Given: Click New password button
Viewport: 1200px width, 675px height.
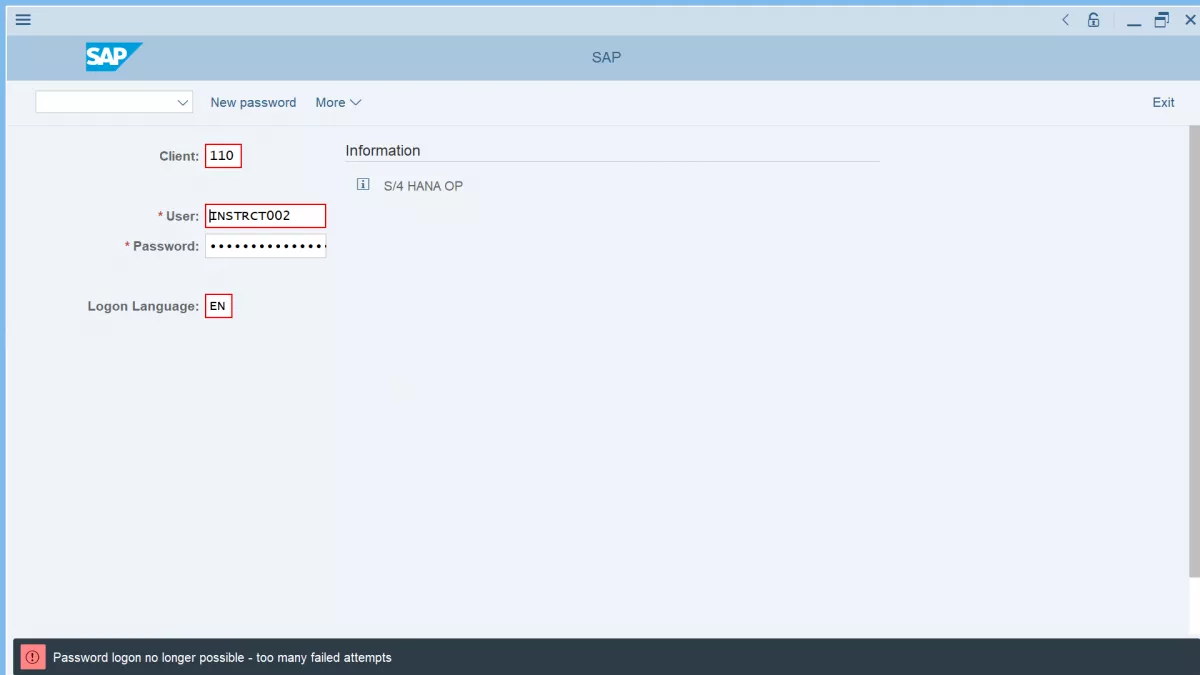Looking at the screenshot, I should [x=253, y=102].
